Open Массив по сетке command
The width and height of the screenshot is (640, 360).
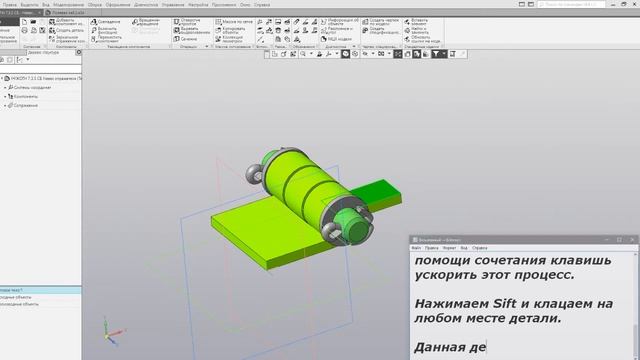pos(234,22)
